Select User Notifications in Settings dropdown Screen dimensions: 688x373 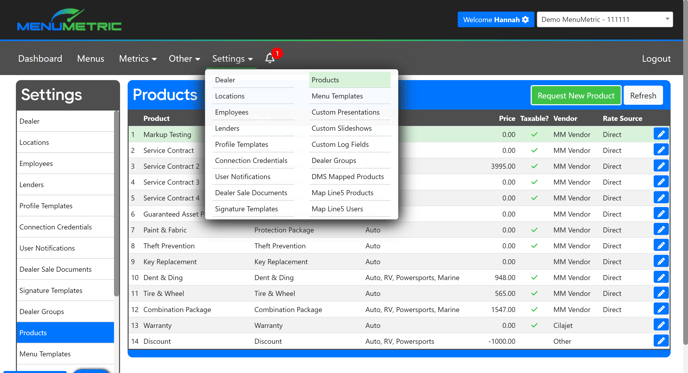253,176
